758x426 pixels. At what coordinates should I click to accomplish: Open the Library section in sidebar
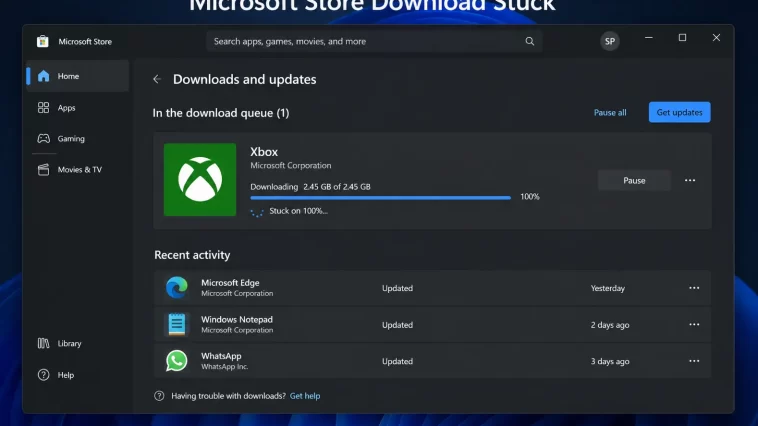59,343
